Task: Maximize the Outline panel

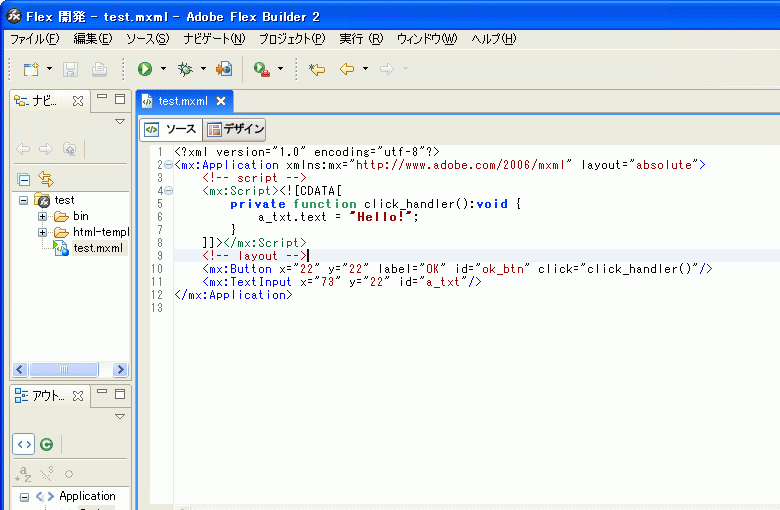Action: point(120,394)
